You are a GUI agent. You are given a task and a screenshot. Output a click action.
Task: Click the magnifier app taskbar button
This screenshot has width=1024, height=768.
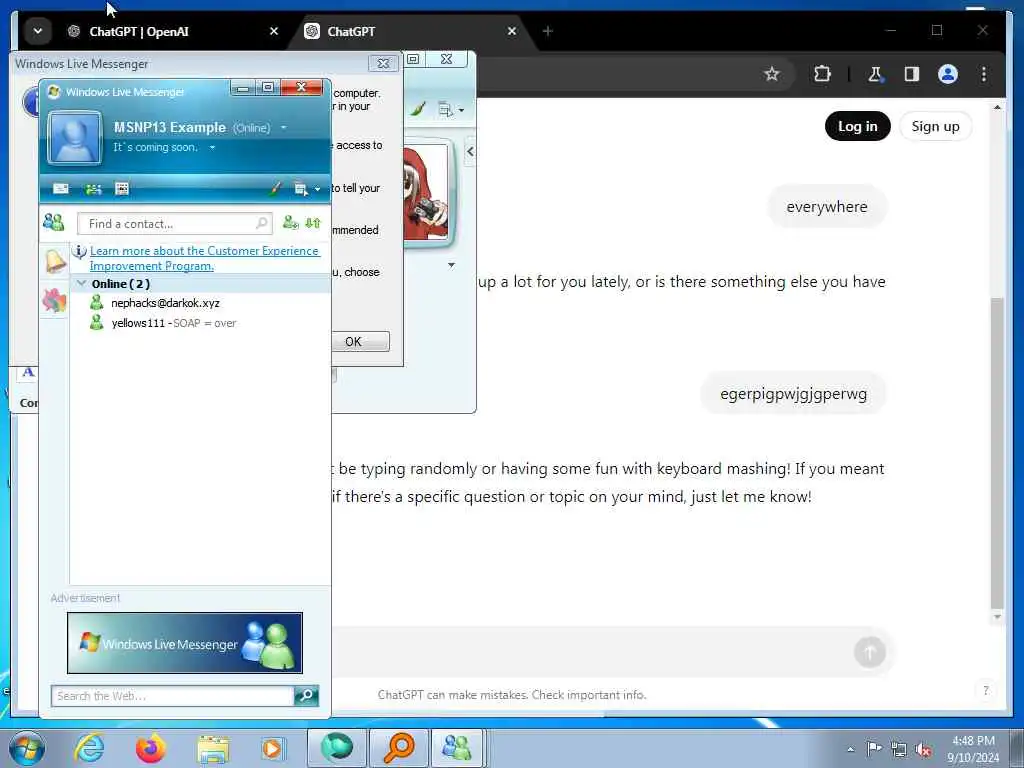399,748
